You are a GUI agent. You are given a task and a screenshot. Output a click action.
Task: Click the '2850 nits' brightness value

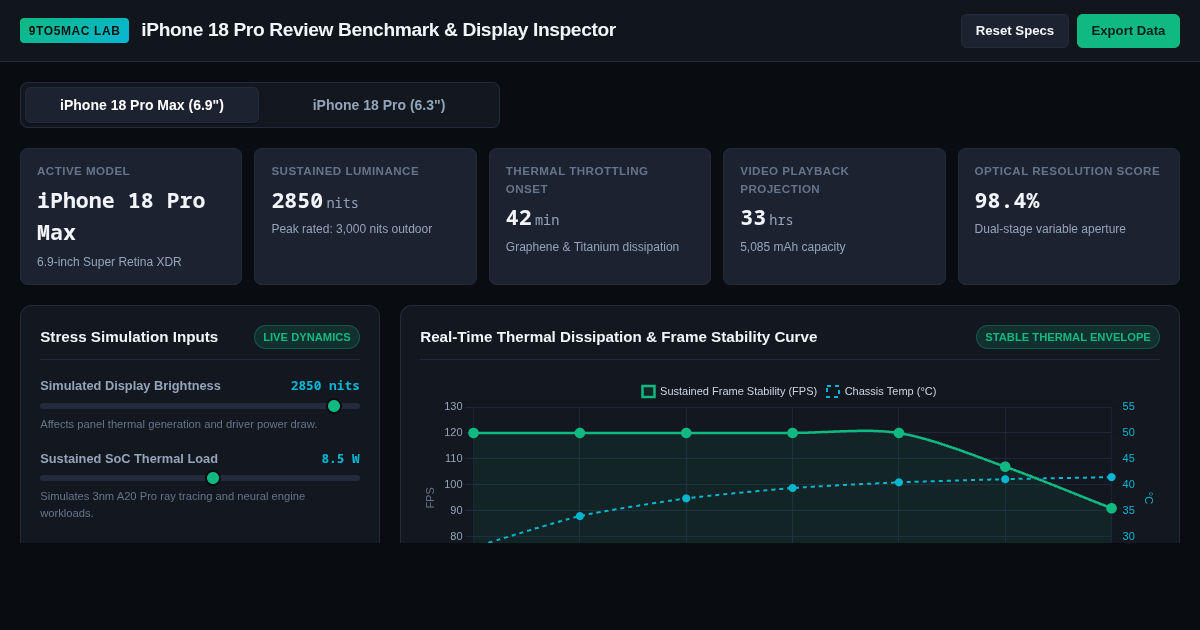point(325,386)
